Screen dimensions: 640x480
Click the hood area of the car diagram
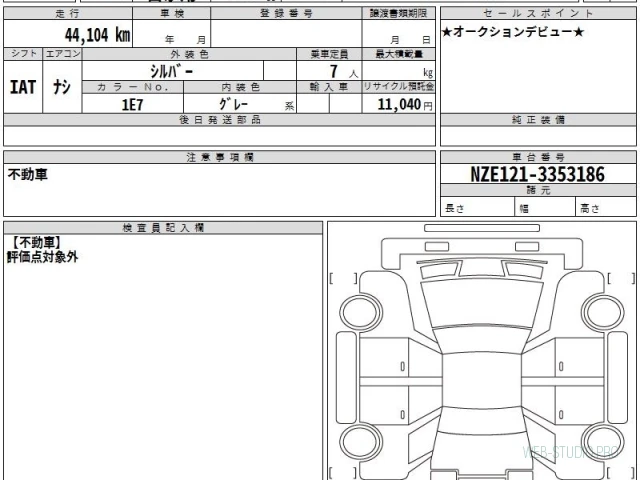(482, 304)
